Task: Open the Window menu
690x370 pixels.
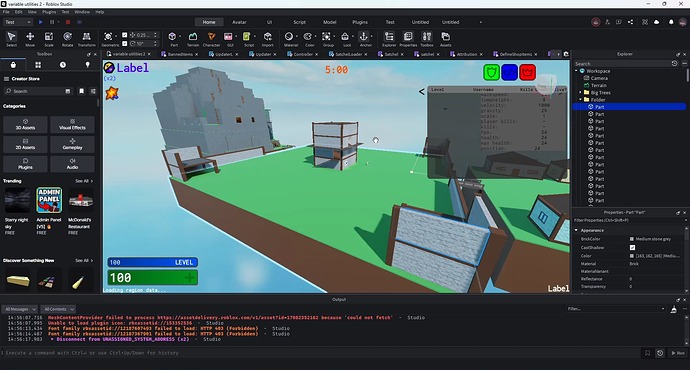Action: (82, 12)
